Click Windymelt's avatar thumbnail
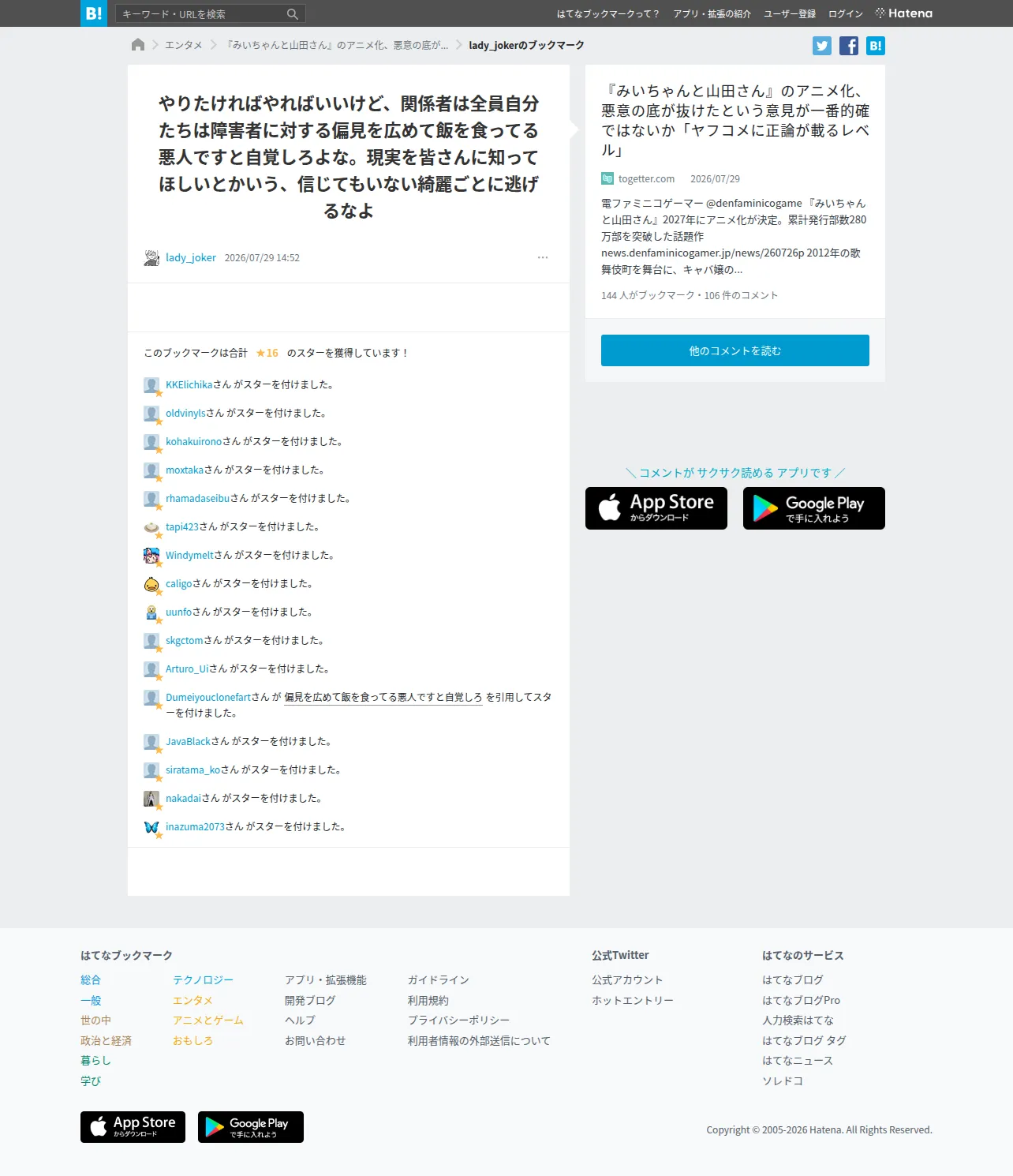Image resolution: width=1013 pixels, height=1176 pixels. (x=151, y=556)
